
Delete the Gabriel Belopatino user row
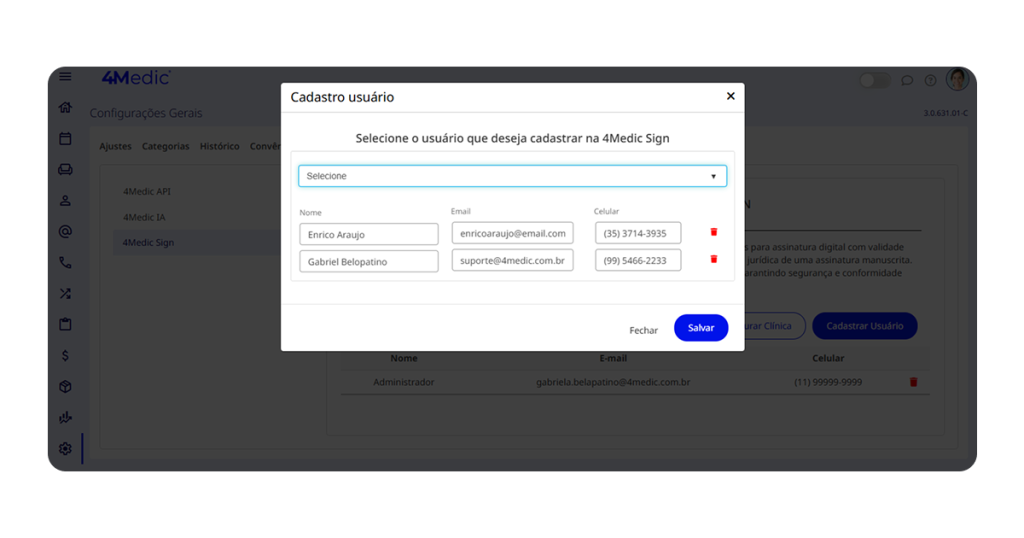(x=714, y=259)
